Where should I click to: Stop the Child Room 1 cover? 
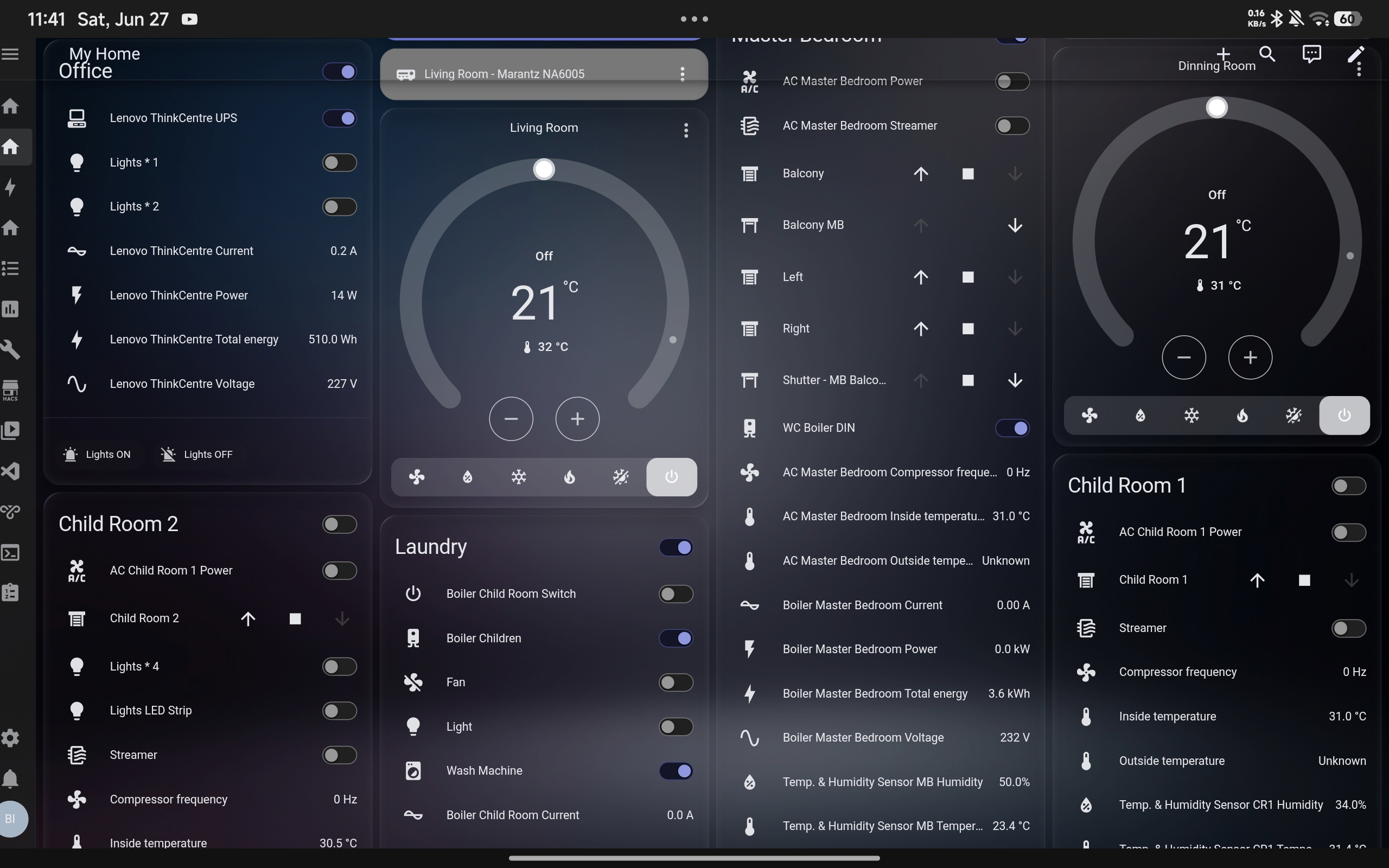coord(1304,580)
